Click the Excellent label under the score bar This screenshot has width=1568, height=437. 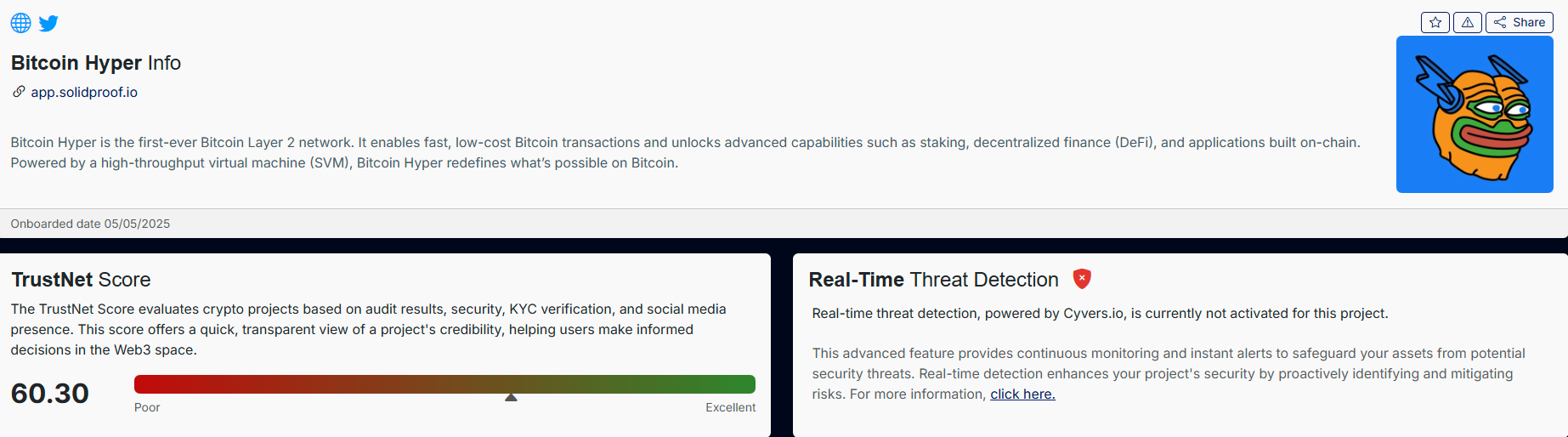[x=730, y=407]
